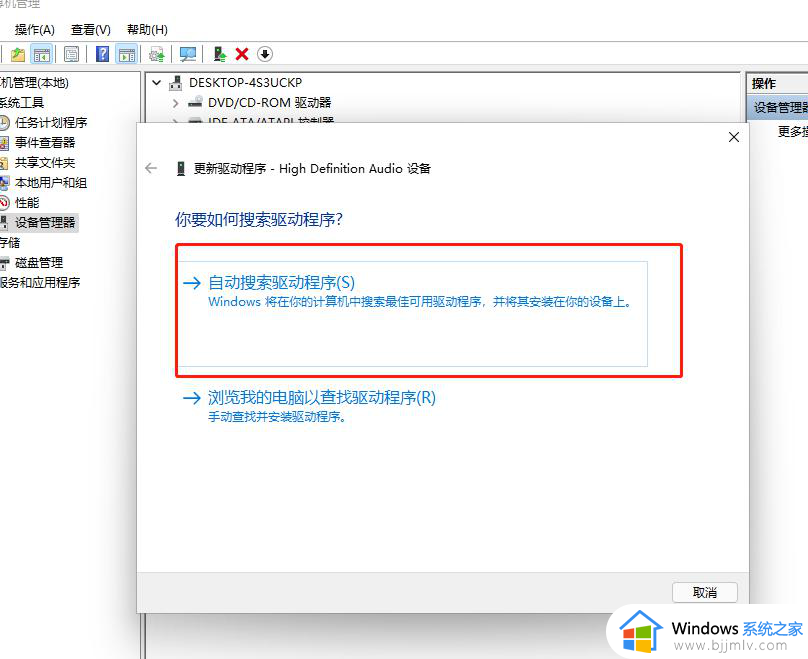Open the 查看(V) menu

click(x=91, y=30)
